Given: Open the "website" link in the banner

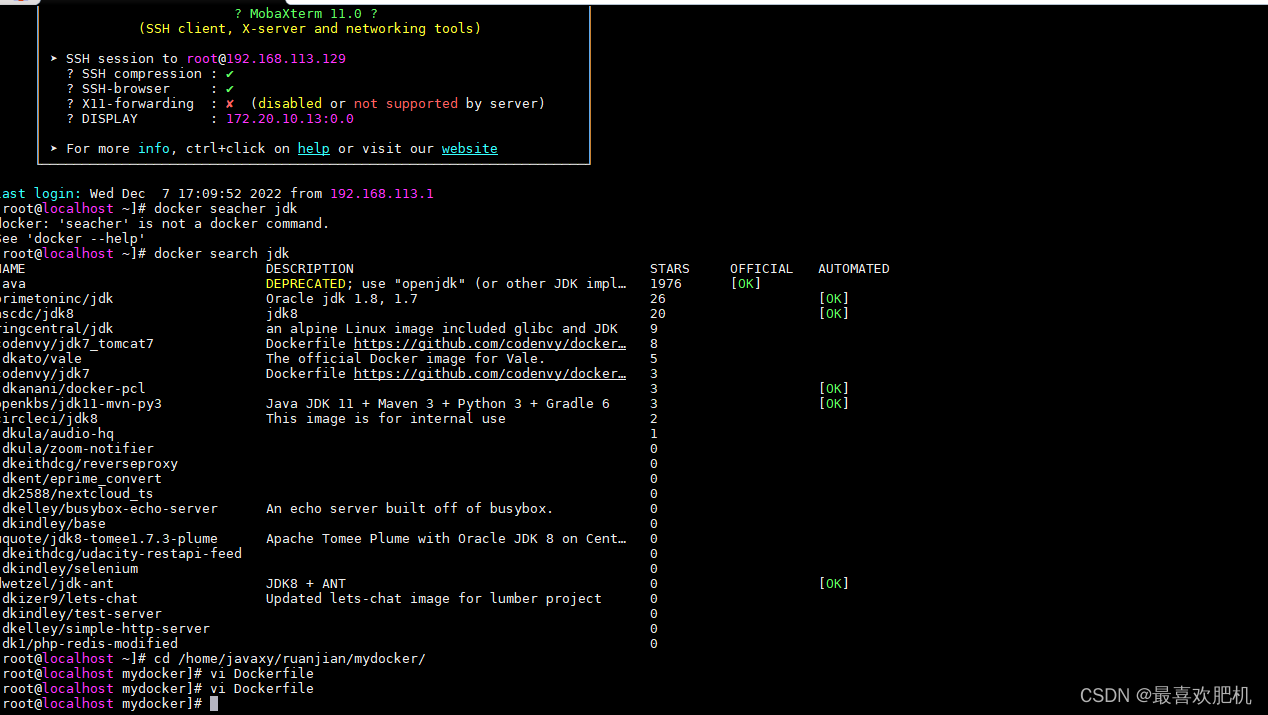Looking at the screenshot, I should coord(469,148).
